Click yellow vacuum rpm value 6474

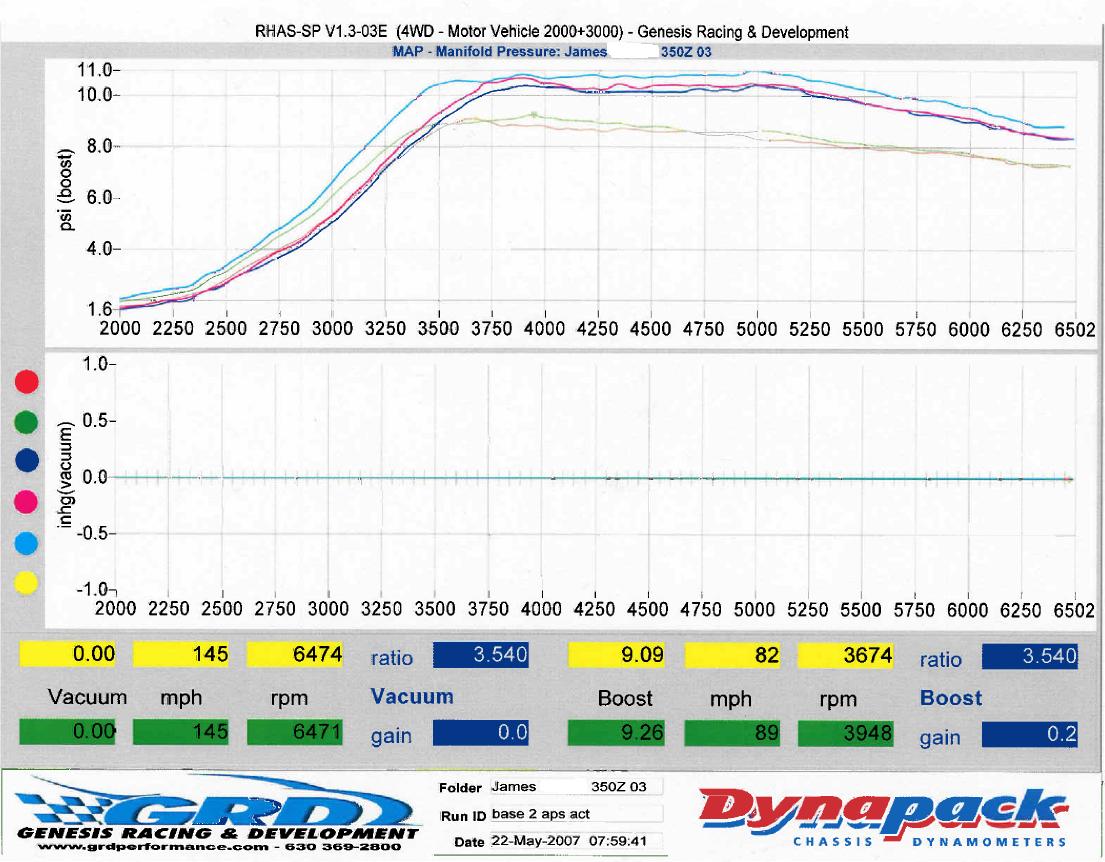295,654
